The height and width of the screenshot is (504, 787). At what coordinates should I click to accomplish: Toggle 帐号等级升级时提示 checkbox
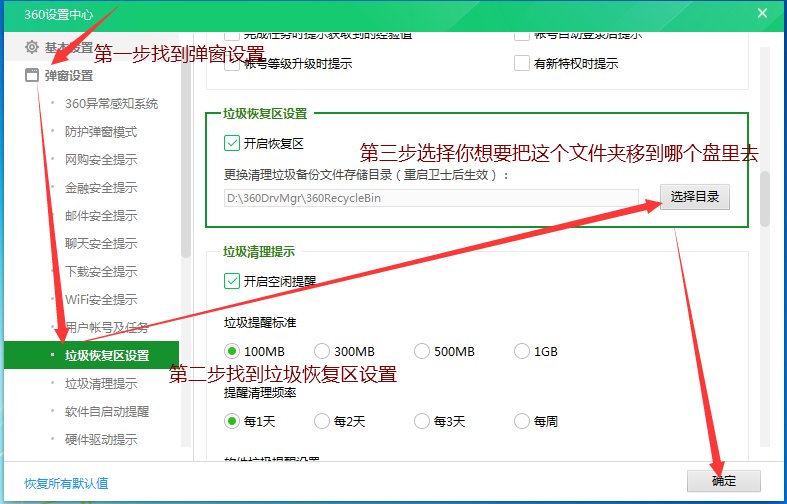tap(231, 64)
